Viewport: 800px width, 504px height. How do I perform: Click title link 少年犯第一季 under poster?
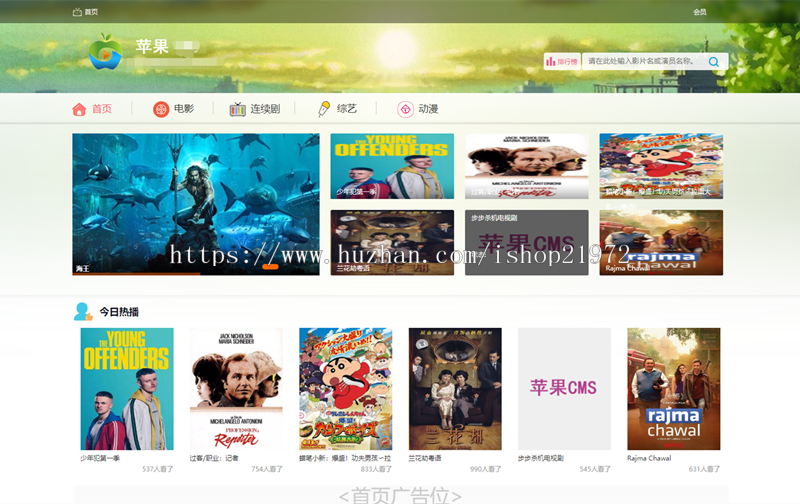tap(100, 458)
